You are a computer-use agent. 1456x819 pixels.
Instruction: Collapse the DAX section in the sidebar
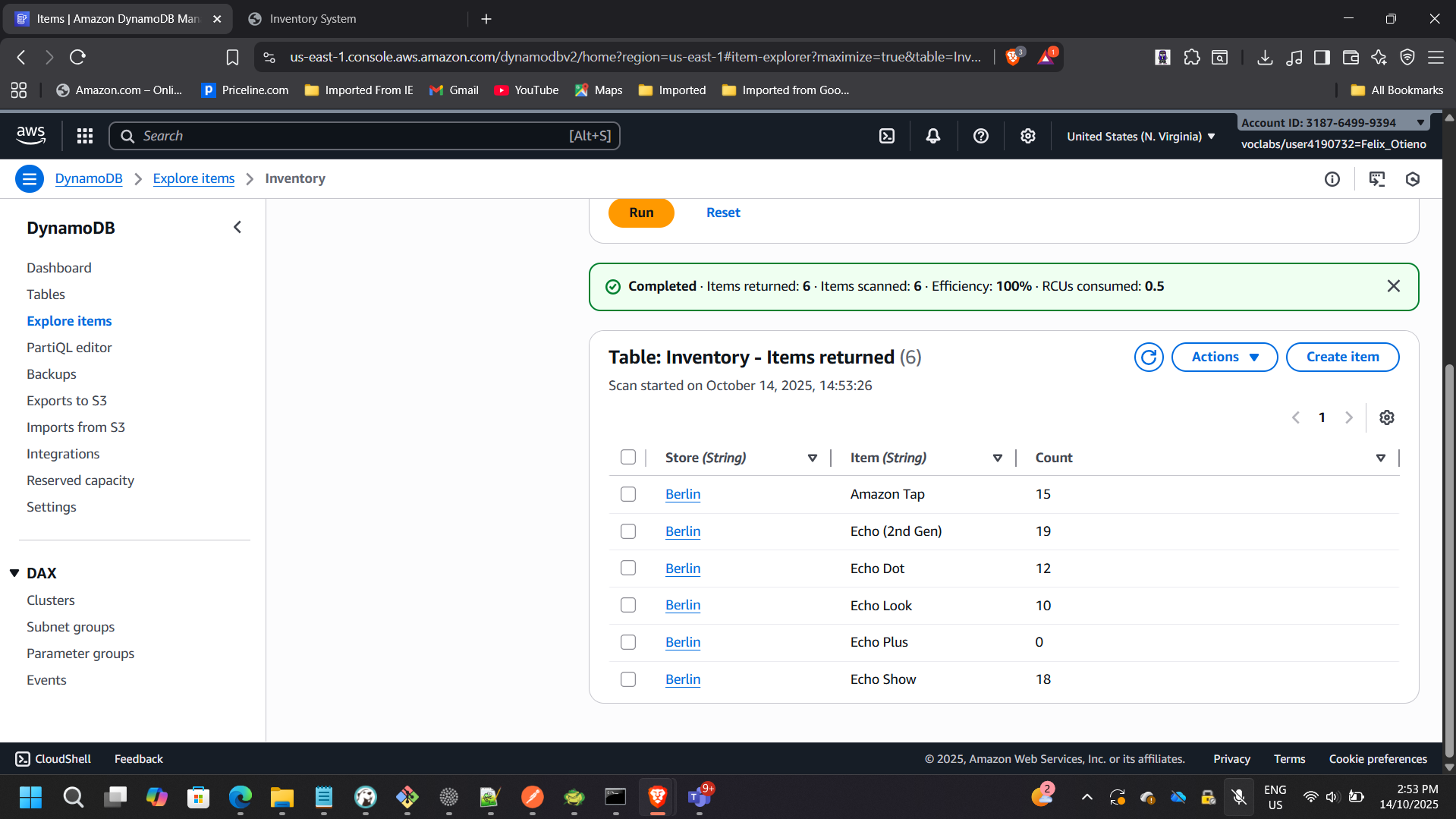[x=14, y=572]
